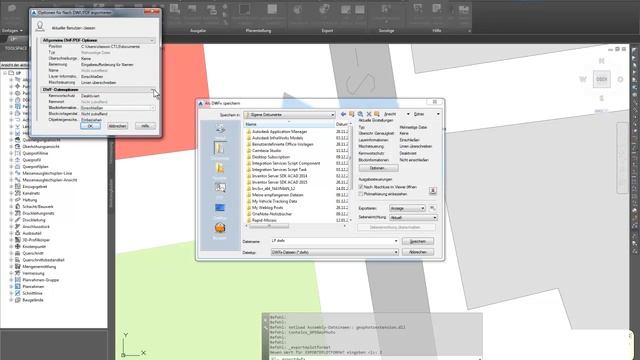The height and width of the screenshot is (360, 640).
Task: Click the delete X icon in save dialog toolbar
Action: pyautogui.click(x=369, y=114)
